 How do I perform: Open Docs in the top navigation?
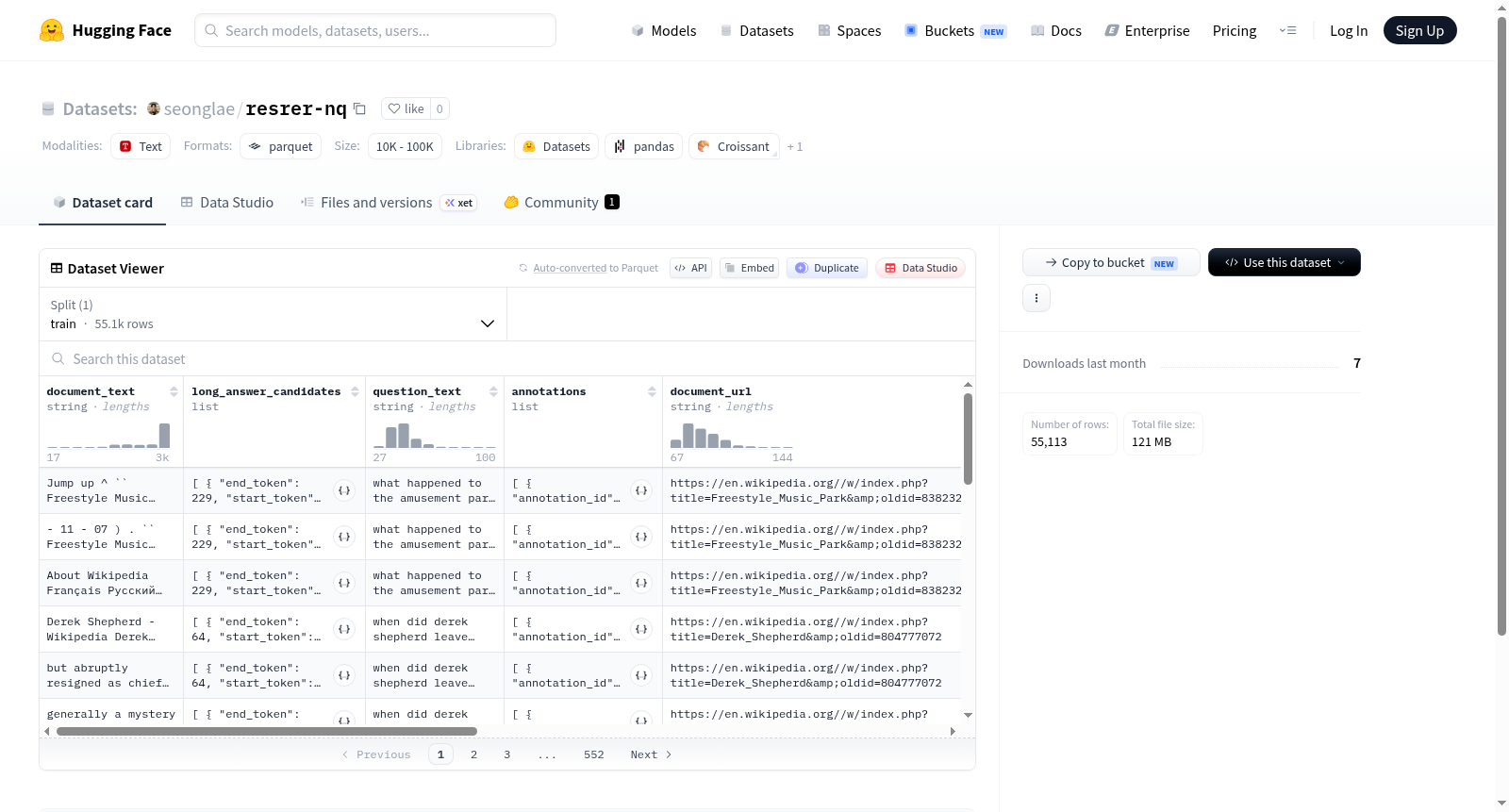click(1056, 30)
